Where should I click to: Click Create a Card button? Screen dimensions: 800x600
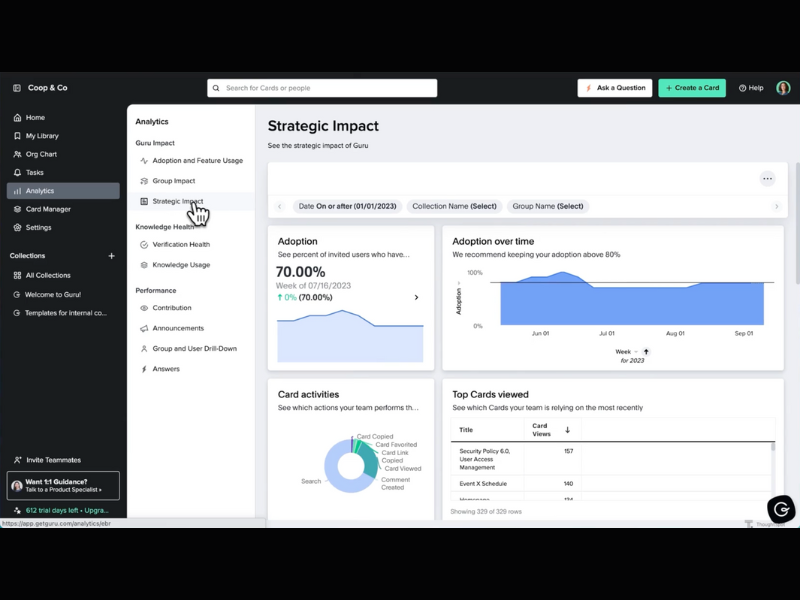point(692,88)
